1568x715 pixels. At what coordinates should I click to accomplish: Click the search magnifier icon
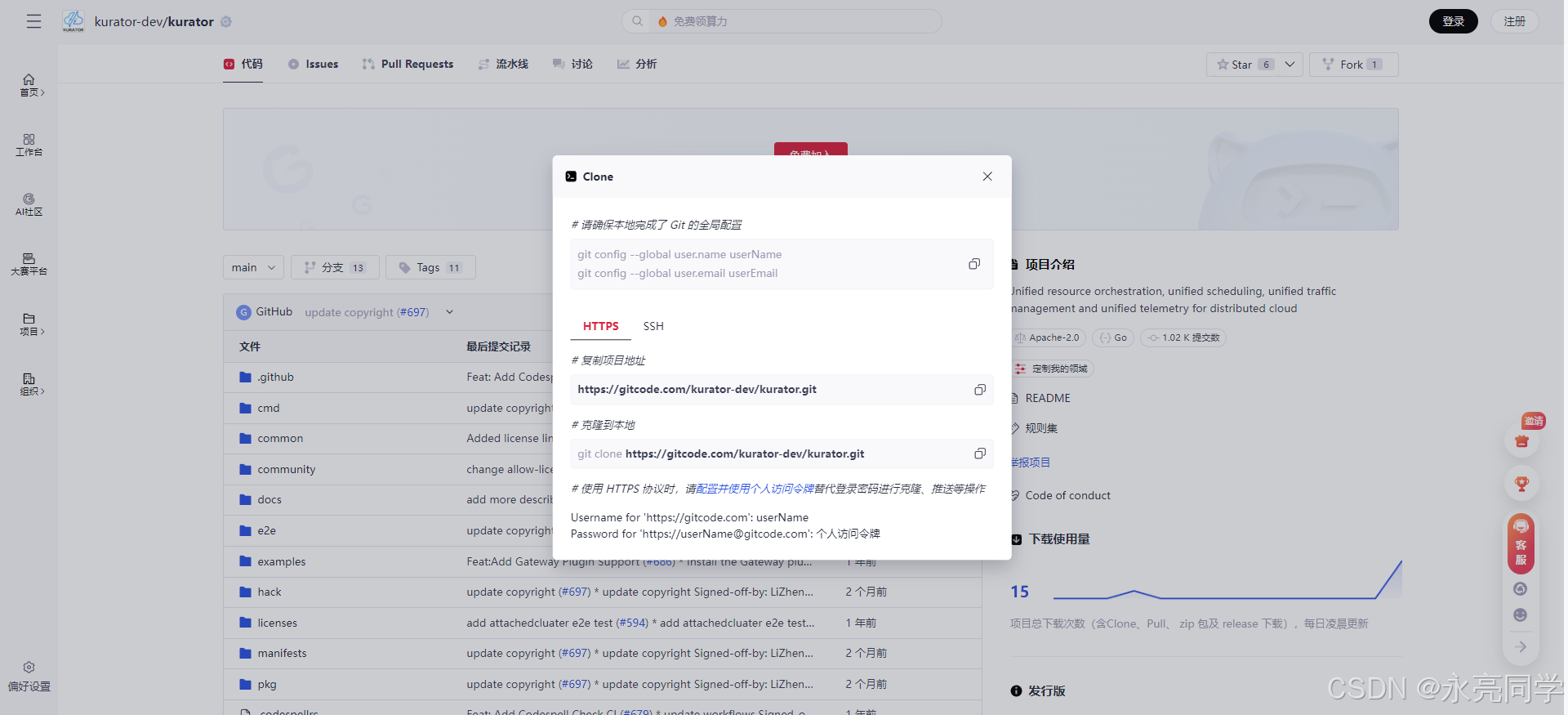(x=637, y=21)
